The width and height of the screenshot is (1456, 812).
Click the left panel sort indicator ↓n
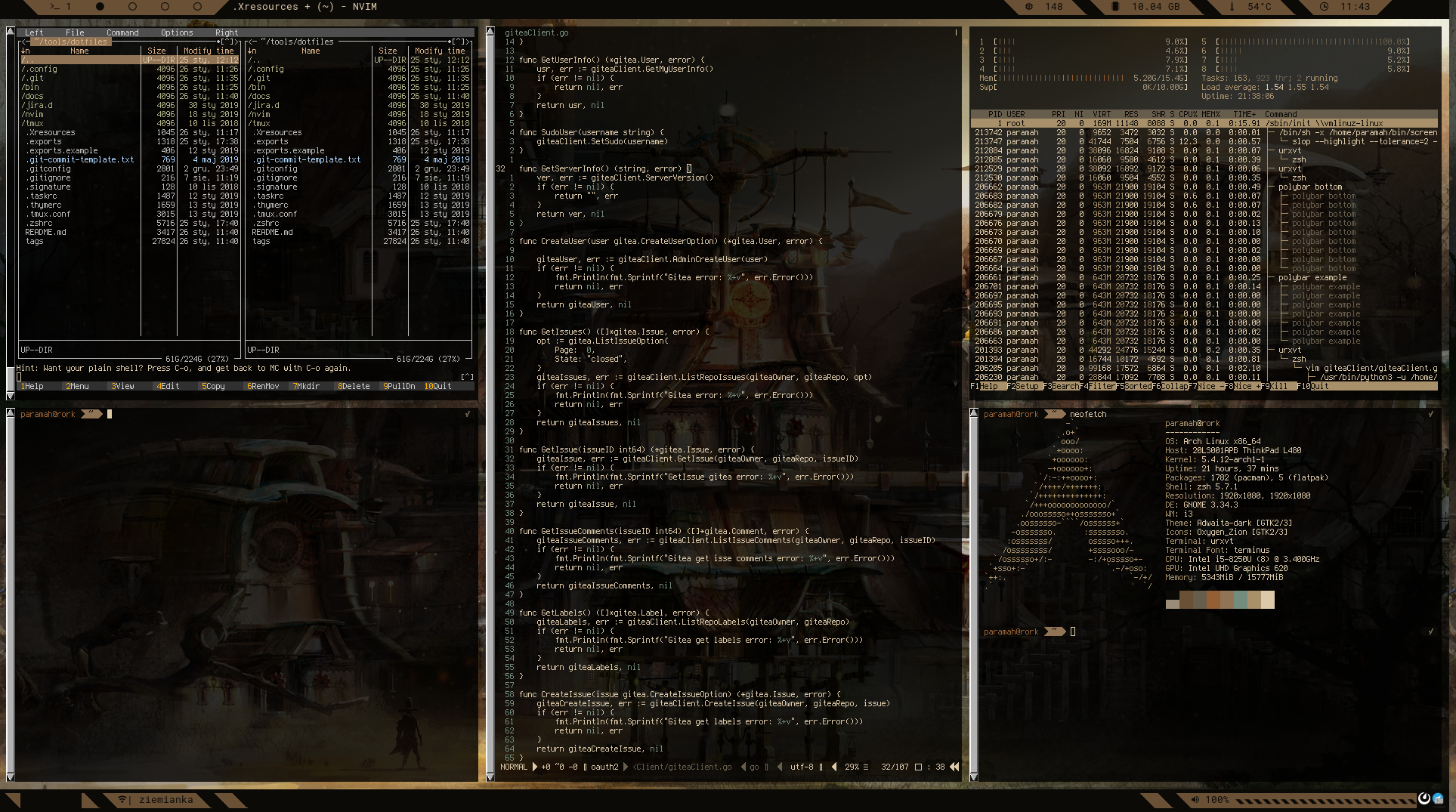click(26, 51)
